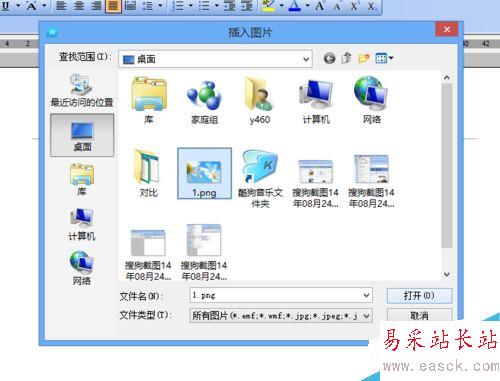Center align text in Word toolbar

[x=79, y=6]
